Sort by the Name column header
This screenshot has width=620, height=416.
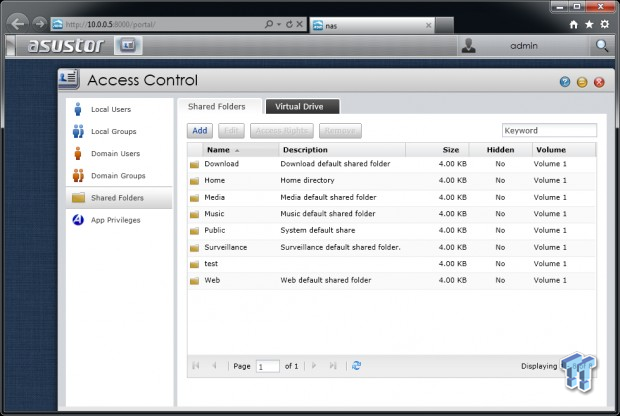[x=240, y=150]
